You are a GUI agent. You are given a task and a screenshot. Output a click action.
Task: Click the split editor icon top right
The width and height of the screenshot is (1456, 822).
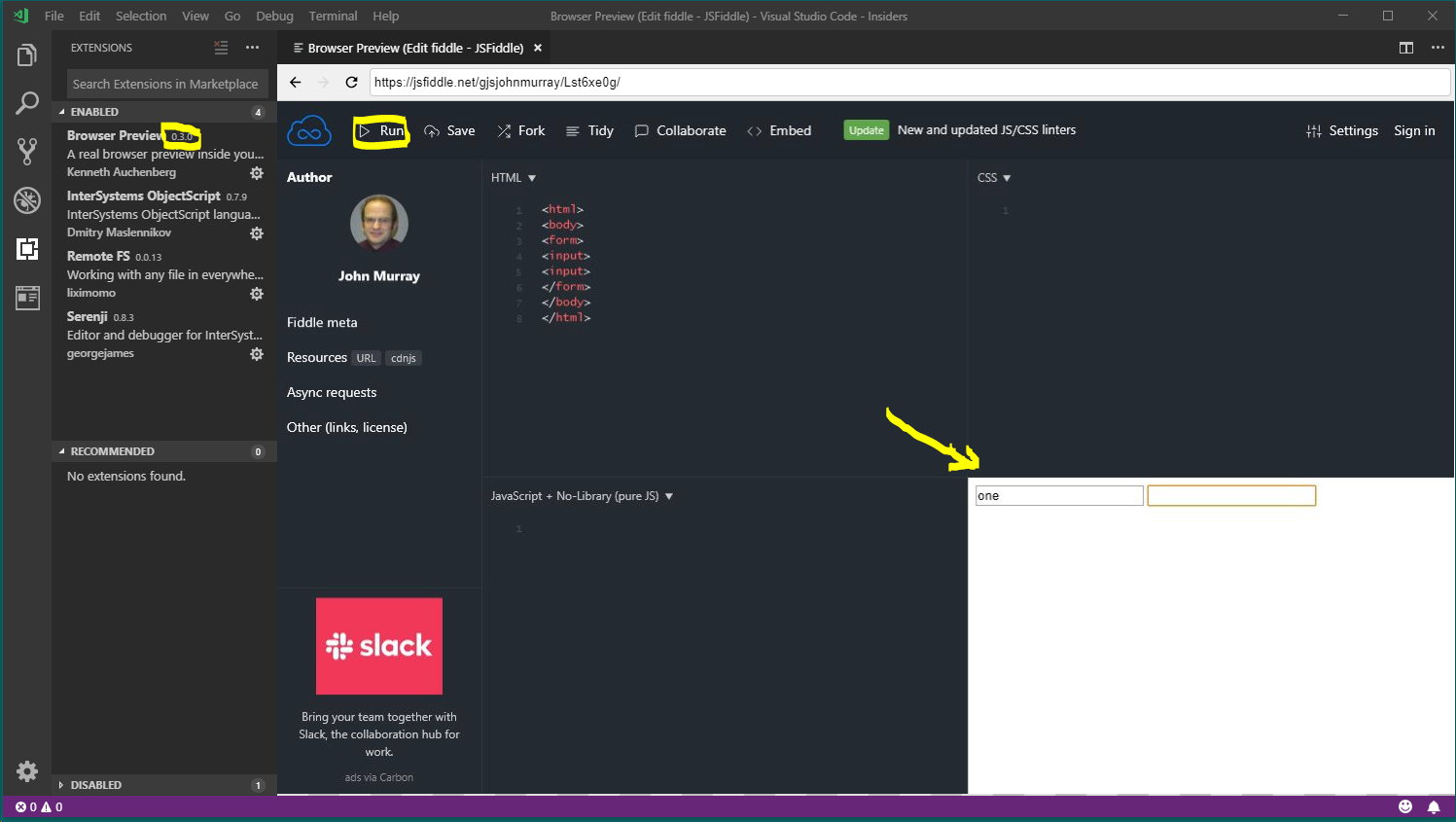coord(1405,47)
